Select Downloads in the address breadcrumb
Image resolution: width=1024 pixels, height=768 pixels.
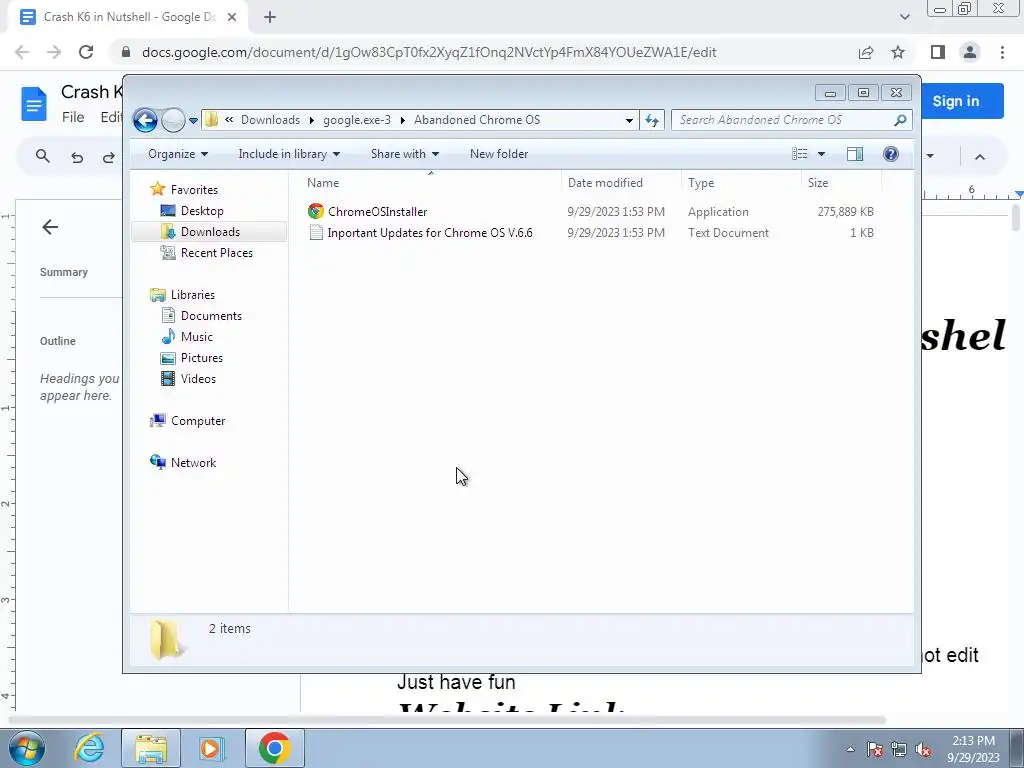coord(270,120)
